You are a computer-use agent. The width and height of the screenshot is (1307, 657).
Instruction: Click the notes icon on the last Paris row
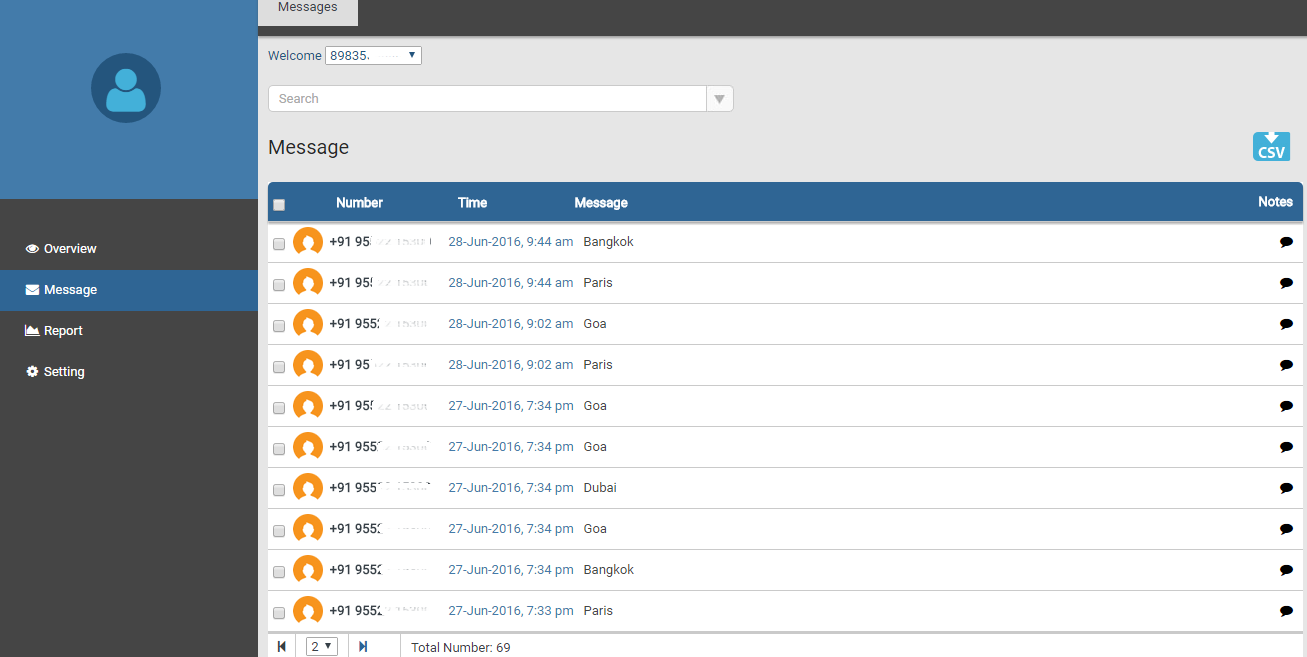click(x=1286, y=611)
